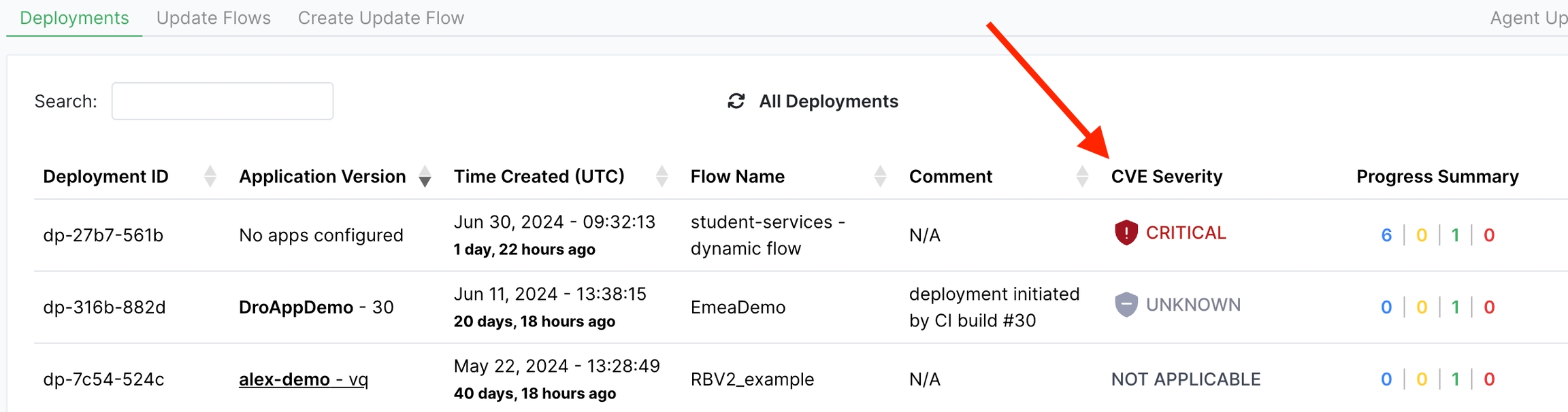The height and width of the screenshot is (412, 1568).
Task: Open the Update Flows tab
Action: tap(213, 18)
